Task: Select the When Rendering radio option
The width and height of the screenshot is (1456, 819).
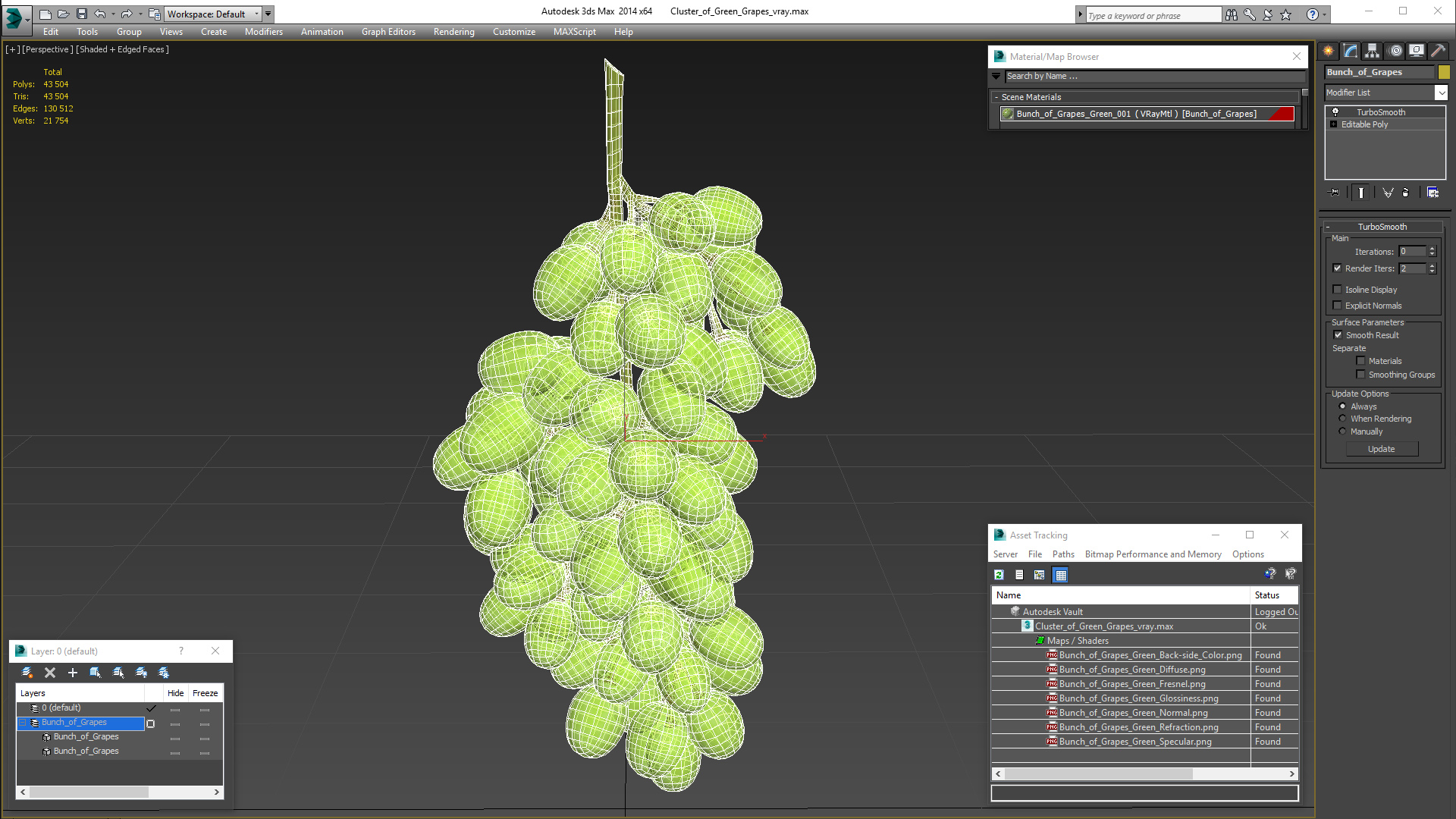Action: (1342, 419)
